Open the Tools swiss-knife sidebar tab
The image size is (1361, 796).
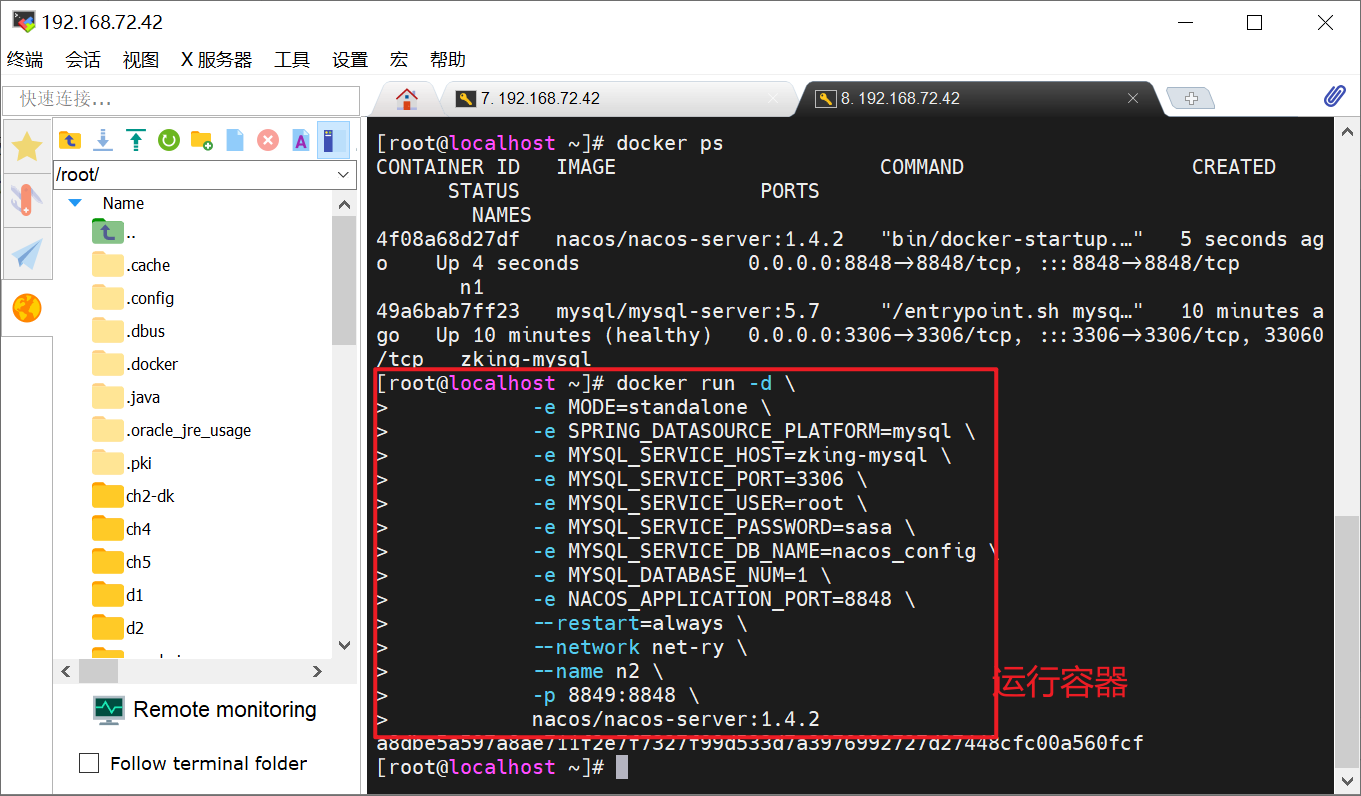(x=27, y=201)
